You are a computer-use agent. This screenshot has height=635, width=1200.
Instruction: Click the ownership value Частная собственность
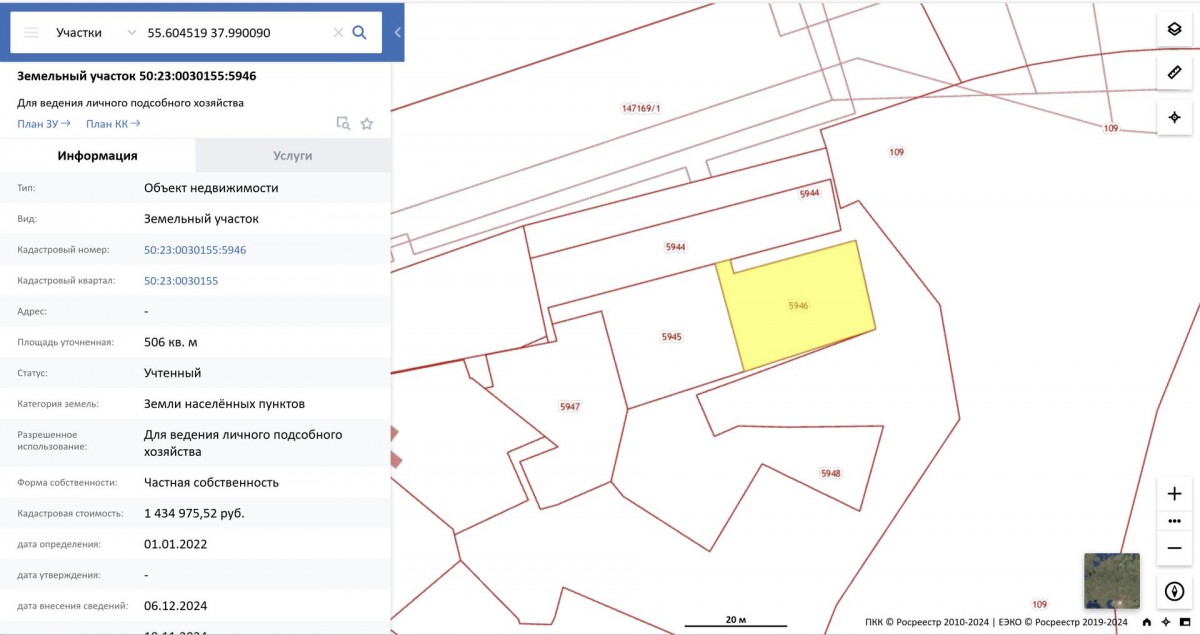pyautogui.click(x=212, y=482)
